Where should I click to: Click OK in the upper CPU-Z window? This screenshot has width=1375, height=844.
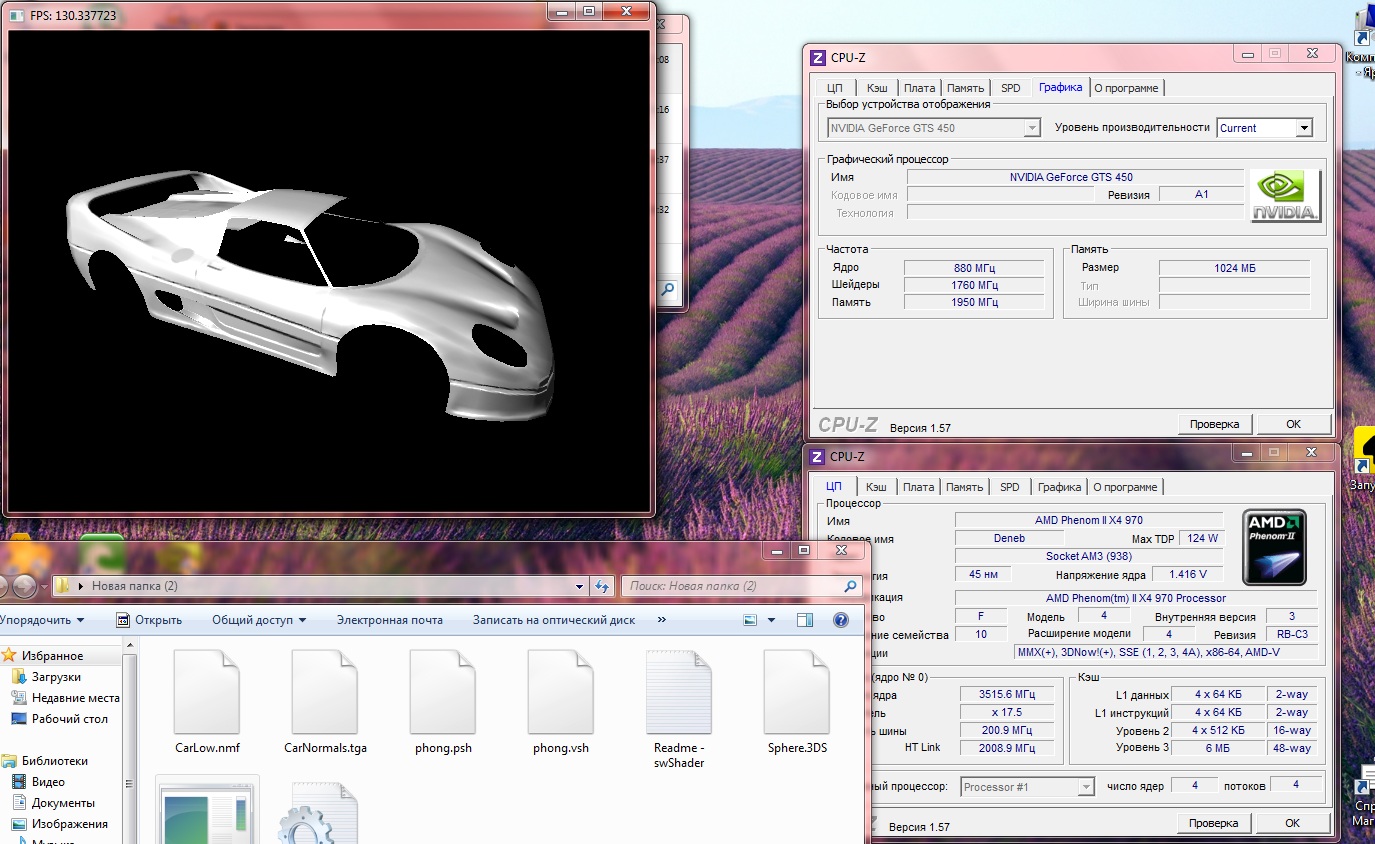[1293, 424]
